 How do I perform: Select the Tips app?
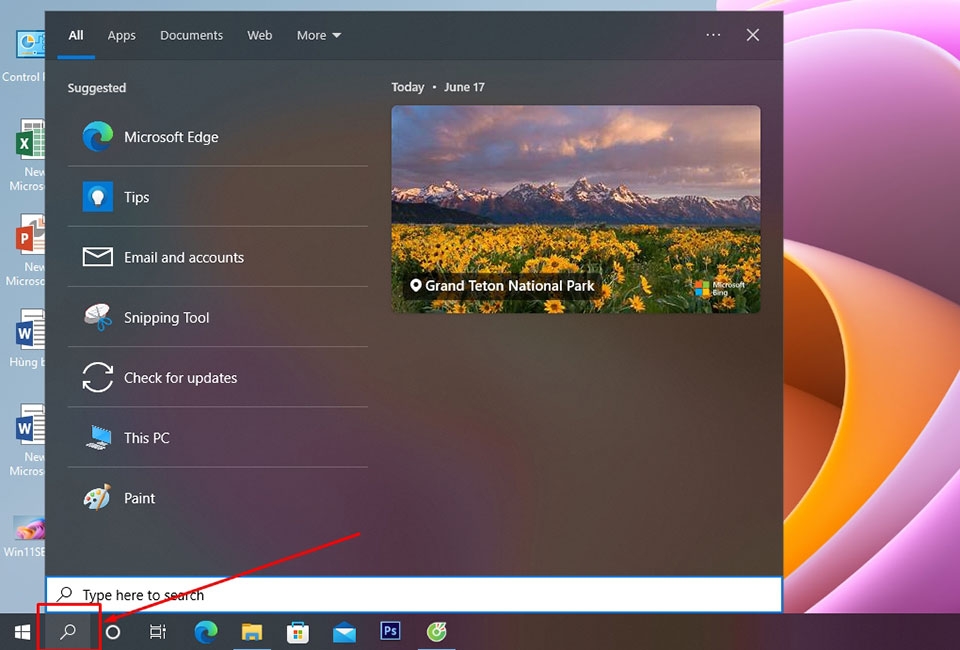(136, 197)
